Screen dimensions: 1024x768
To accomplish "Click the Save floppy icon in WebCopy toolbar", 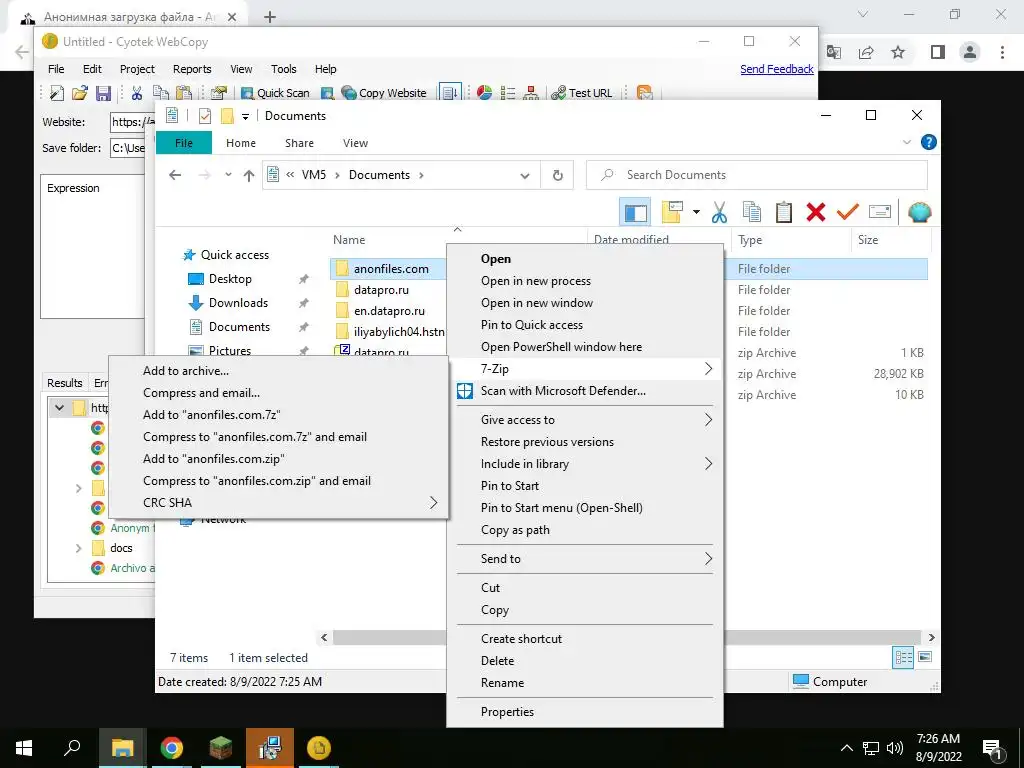I will point(103,93).
